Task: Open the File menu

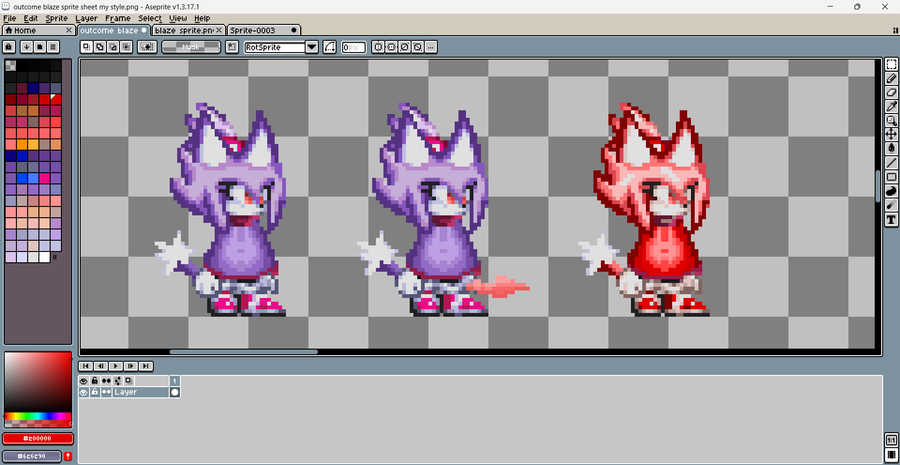Action: pyautogui.click(x=9, y=18)
